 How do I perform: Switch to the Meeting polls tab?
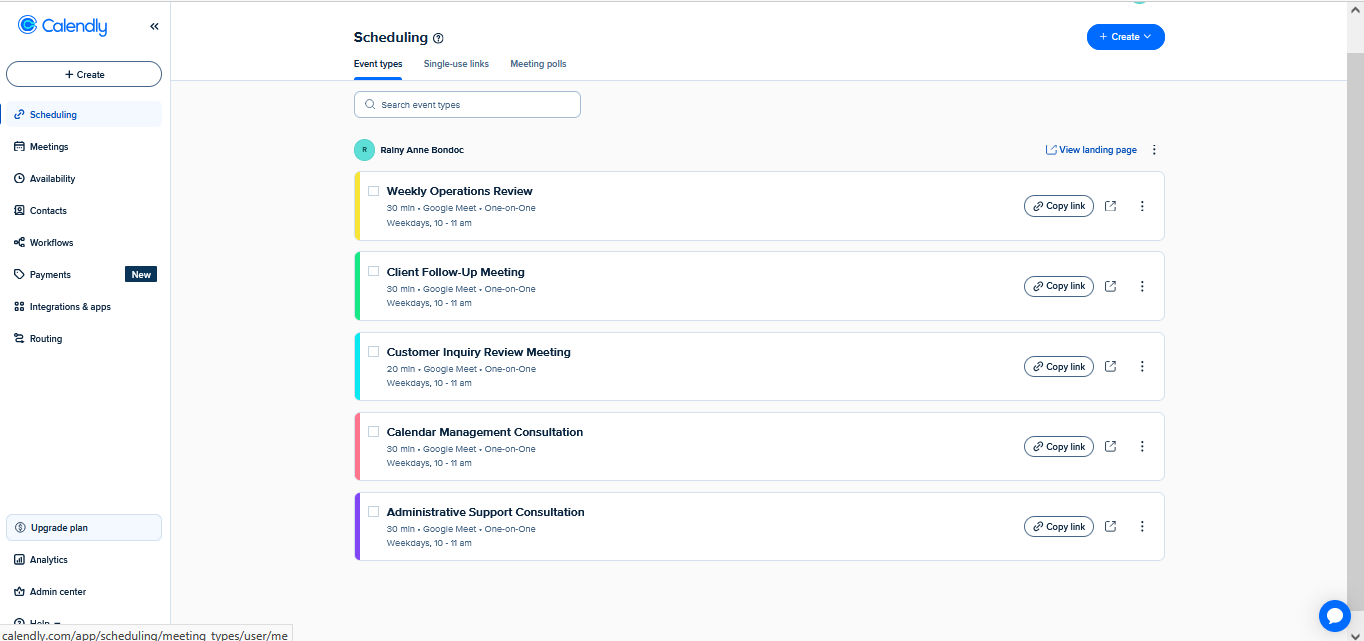tap(538, 64)
